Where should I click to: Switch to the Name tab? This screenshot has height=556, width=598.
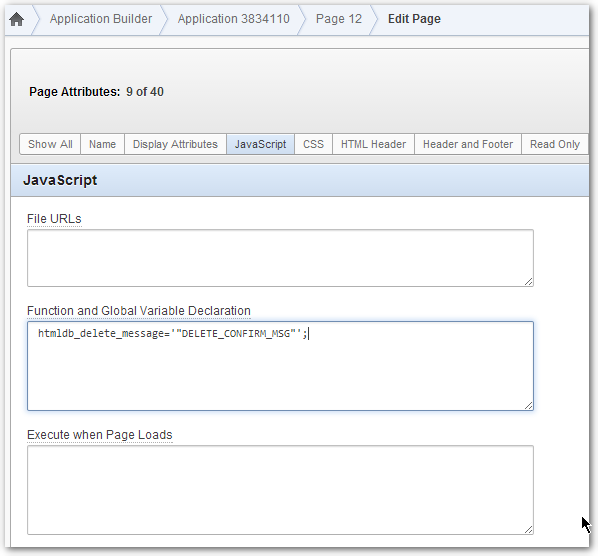(x=102, y=144)
